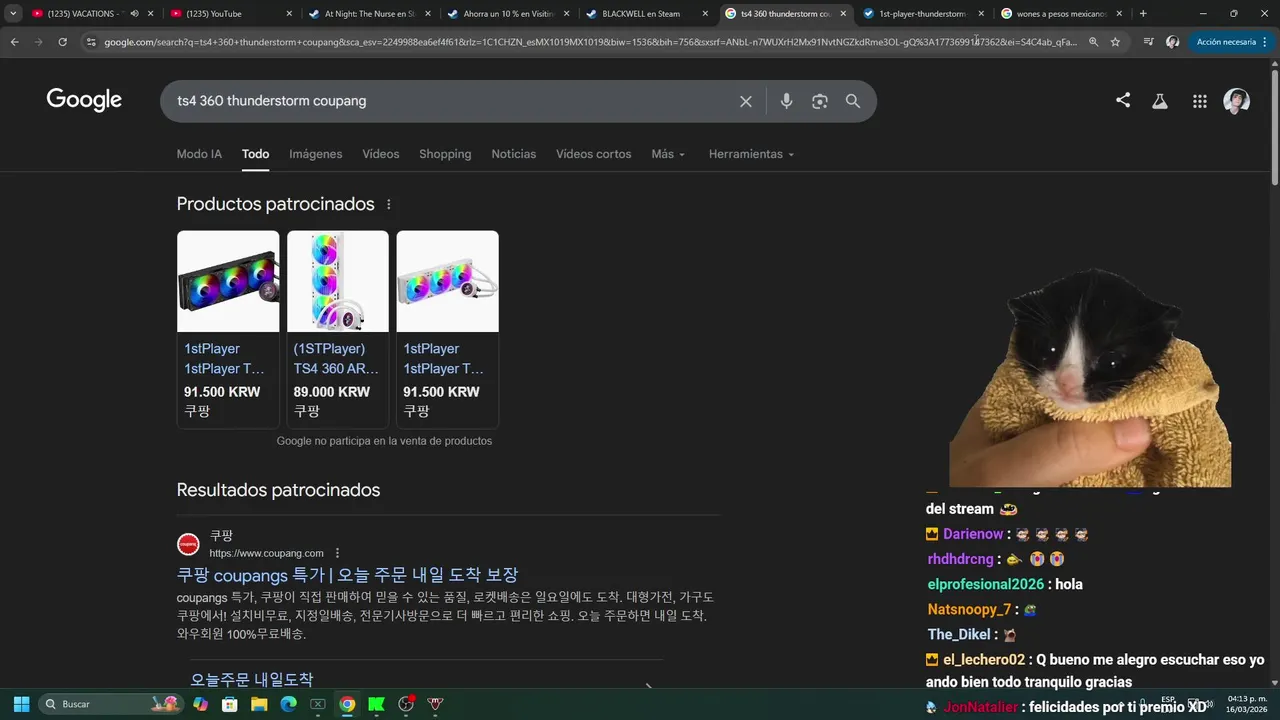Click chat username Darienow
The image size is (1280, 720).
[973, 534]
